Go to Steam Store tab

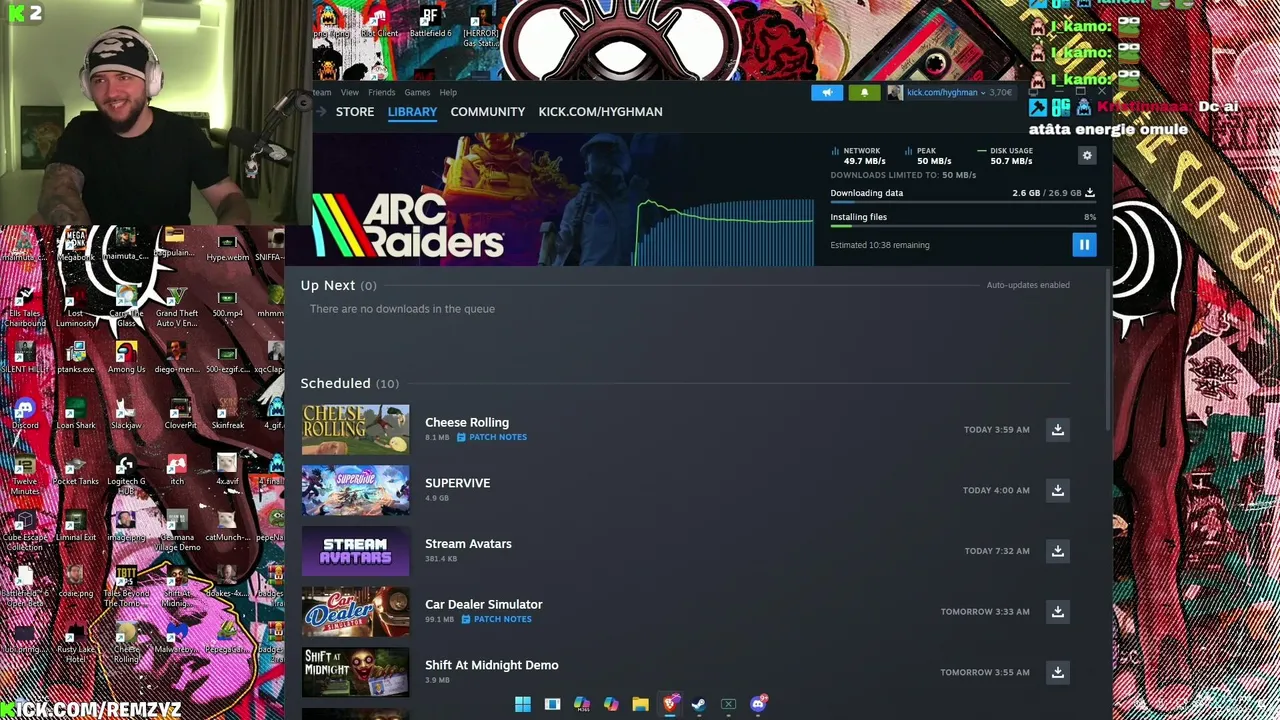click(x=355, y=112)
